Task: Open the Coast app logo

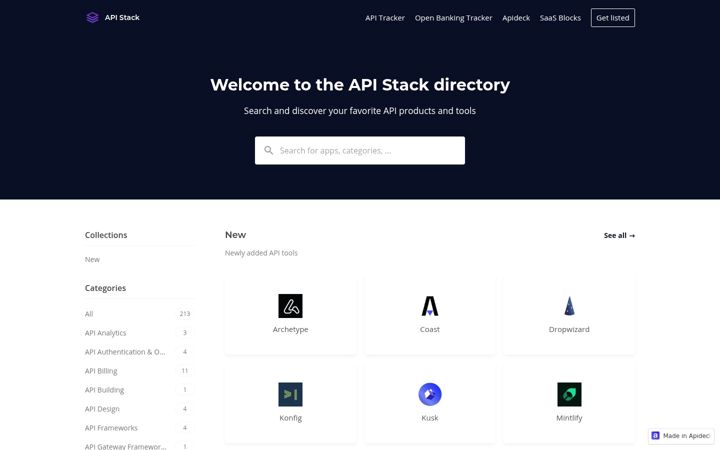Action: coord(430,306)
